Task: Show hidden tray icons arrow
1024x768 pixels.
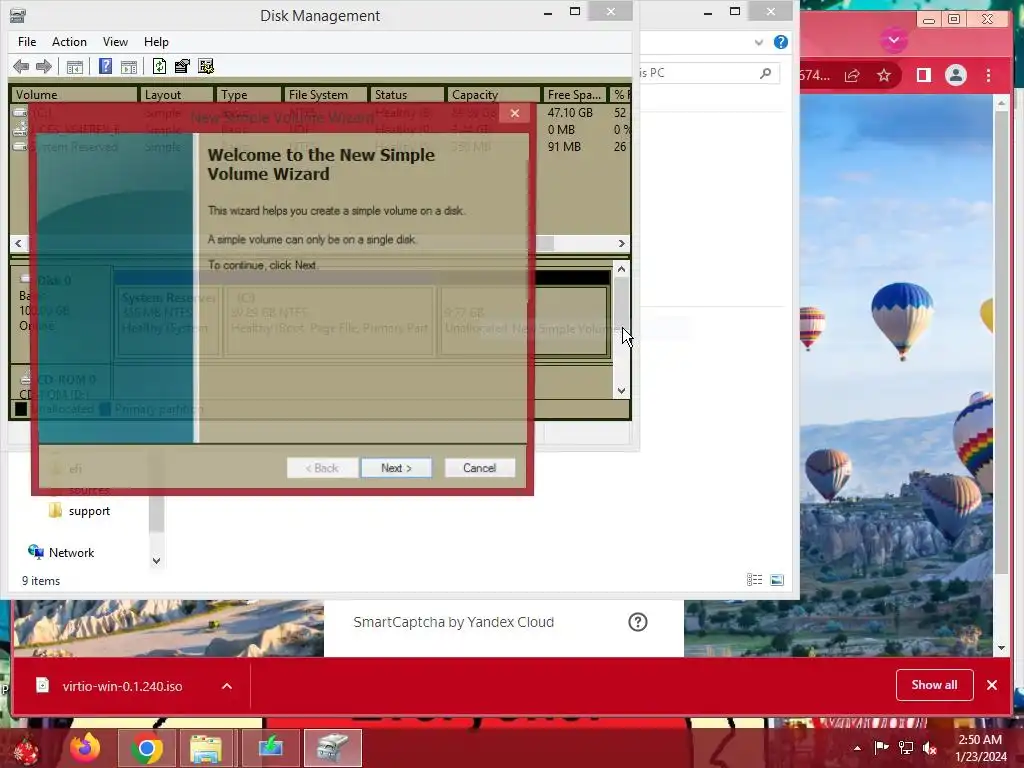Action: pyautogui.click(x=857, y=748)
